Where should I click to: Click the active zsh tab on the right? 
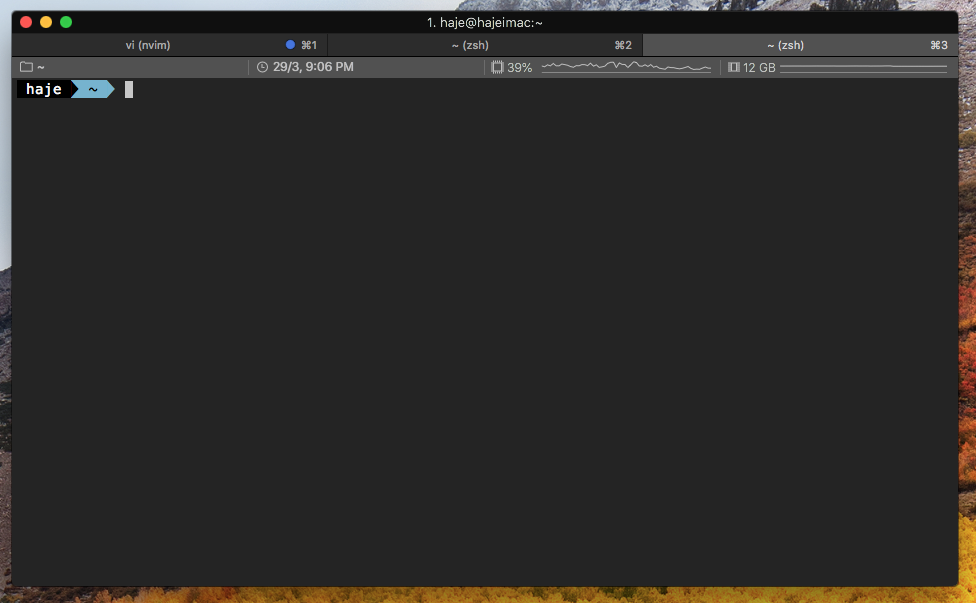785,45
